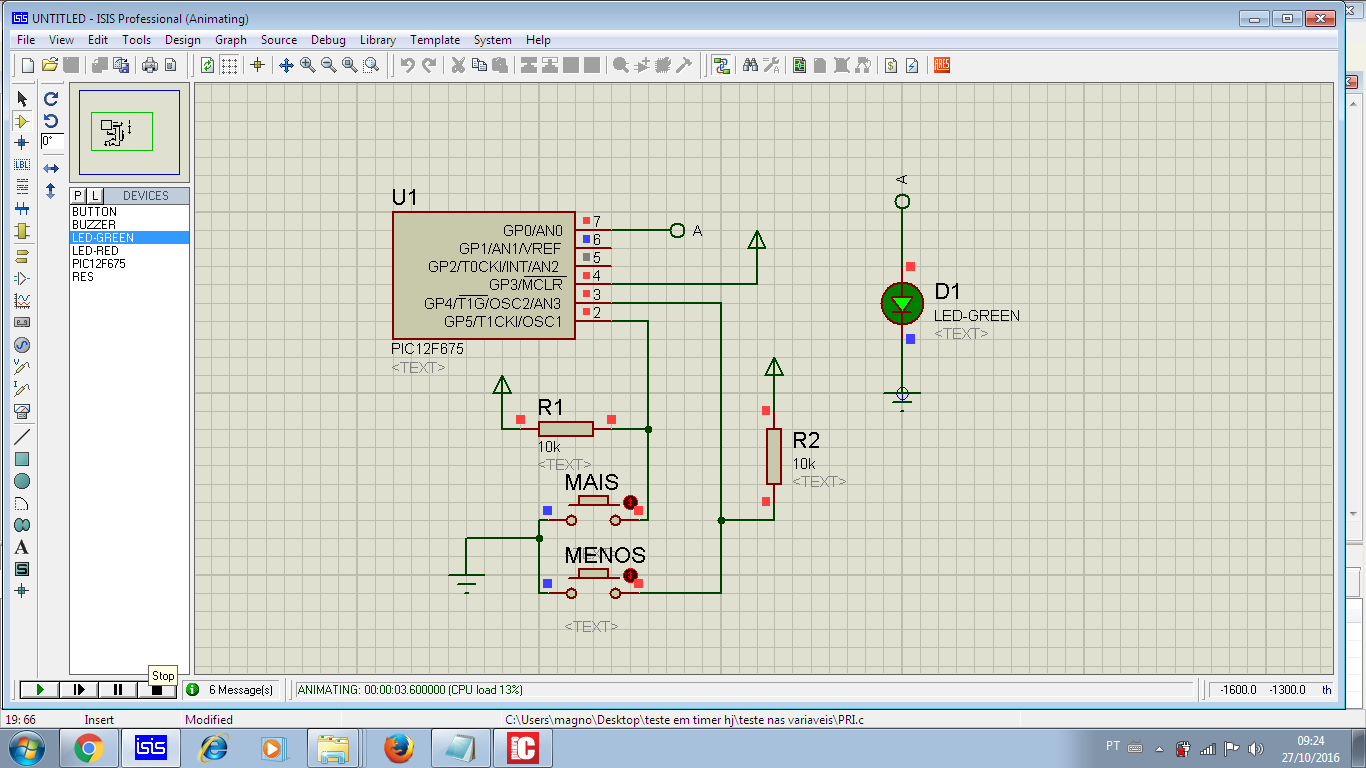Image resolution: width=1366 pixels, height=768 pixels.
Task: Rotate anti-clockwise with the toolbar button
Action: [x=51, y=121]
